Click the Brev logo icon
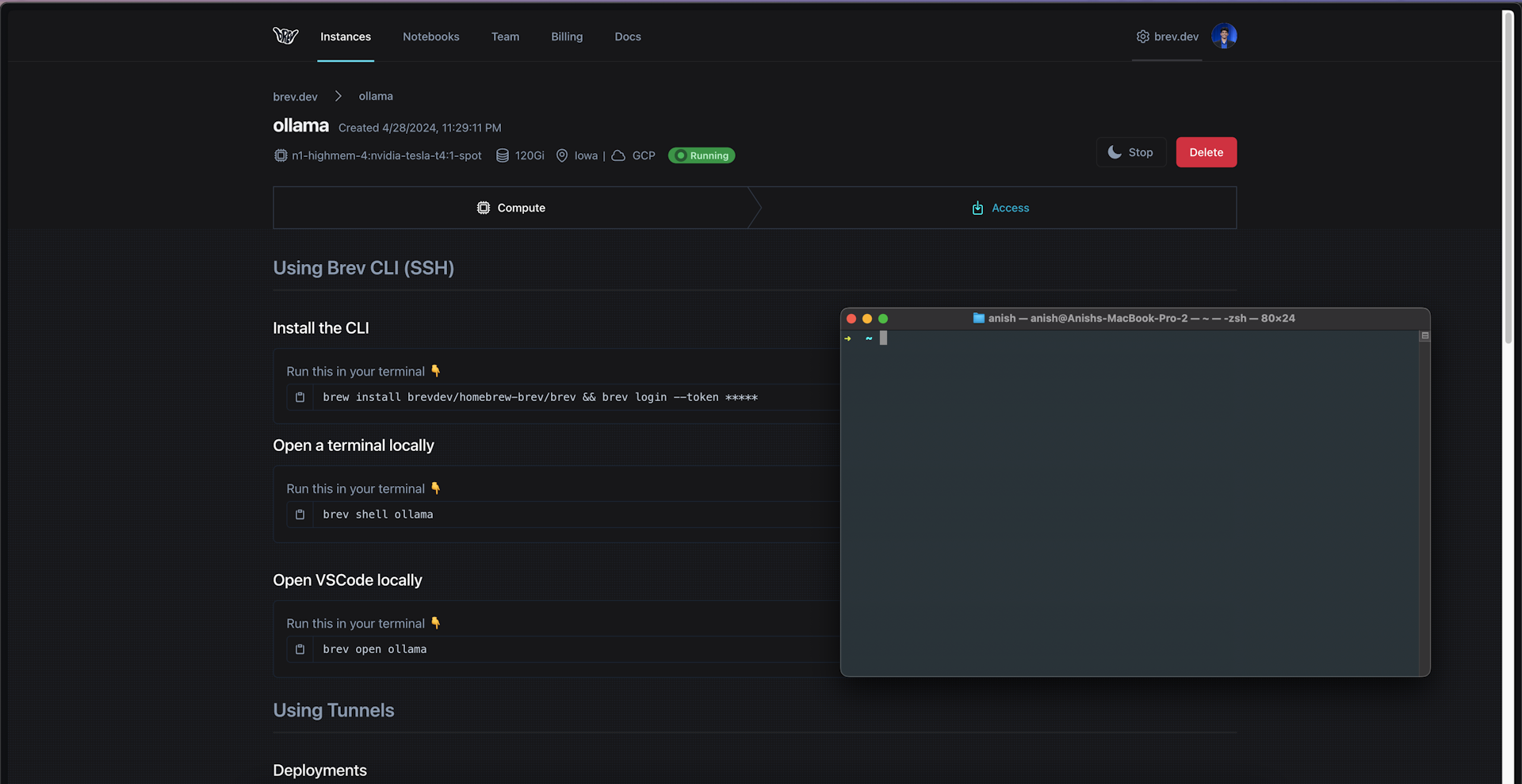 (285, 36)
